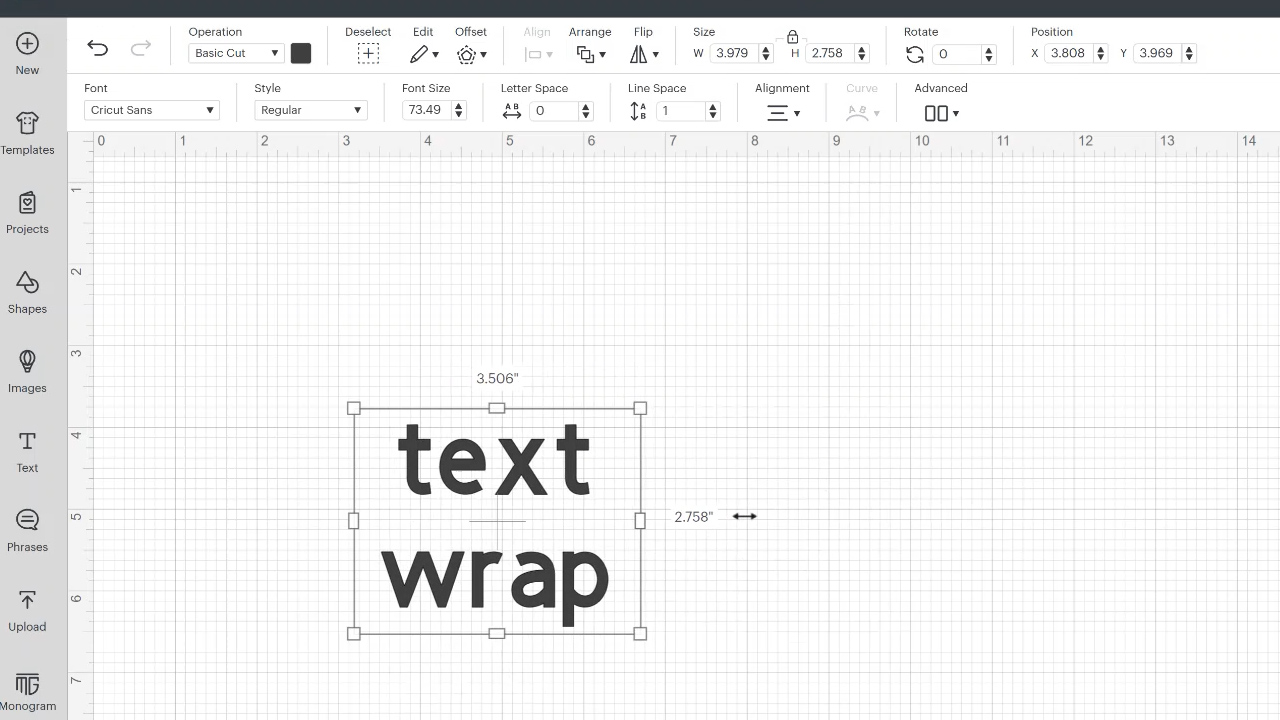Open the Monogram tool
Viewport: 1280px width, 720px height.
(27, 692)
